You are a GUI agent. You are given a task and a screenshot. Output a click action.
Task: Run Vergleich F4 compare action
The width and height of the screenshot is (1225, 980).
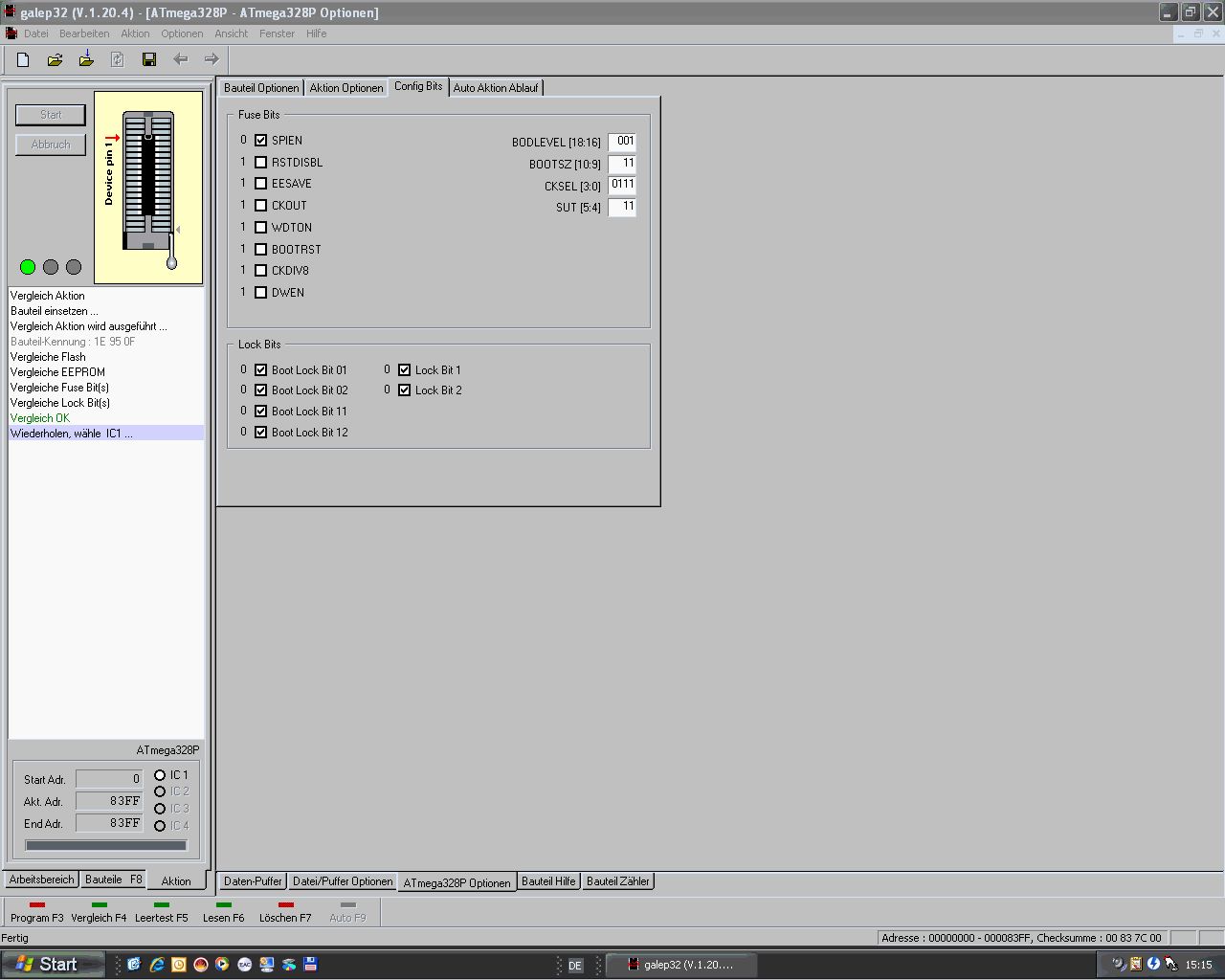click(x=99, y=912)
